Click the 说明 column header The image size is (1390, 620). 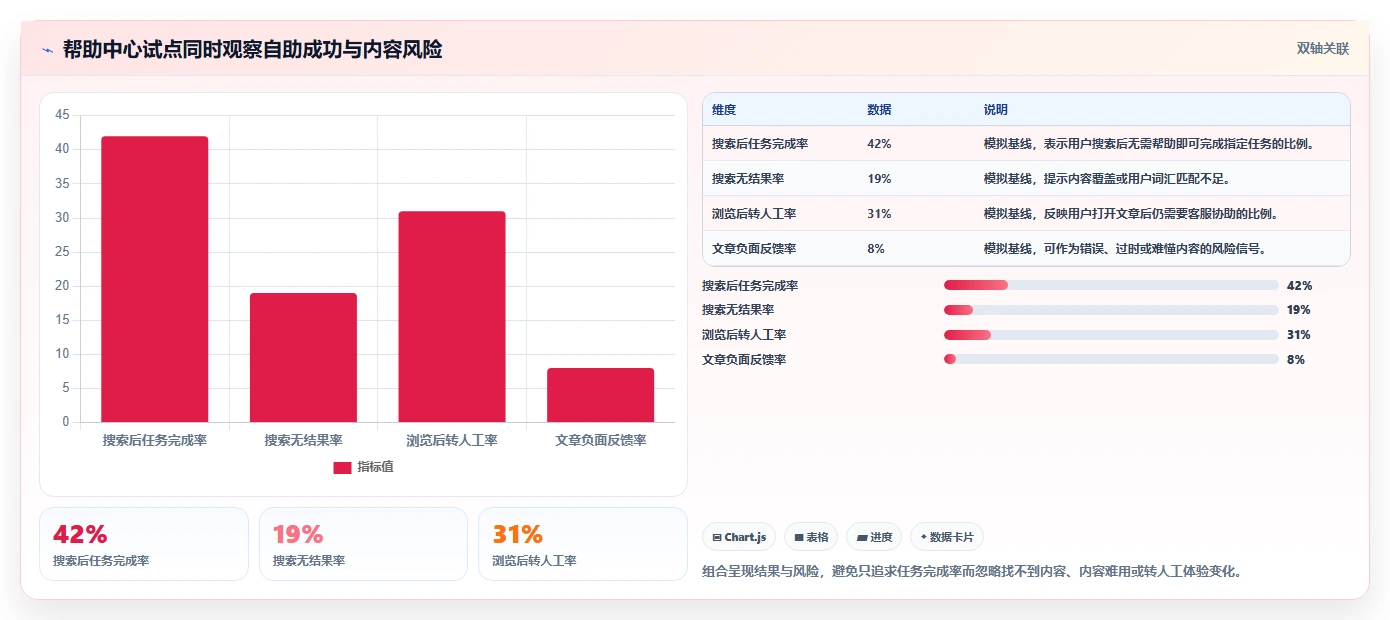(x=996, y=110)
